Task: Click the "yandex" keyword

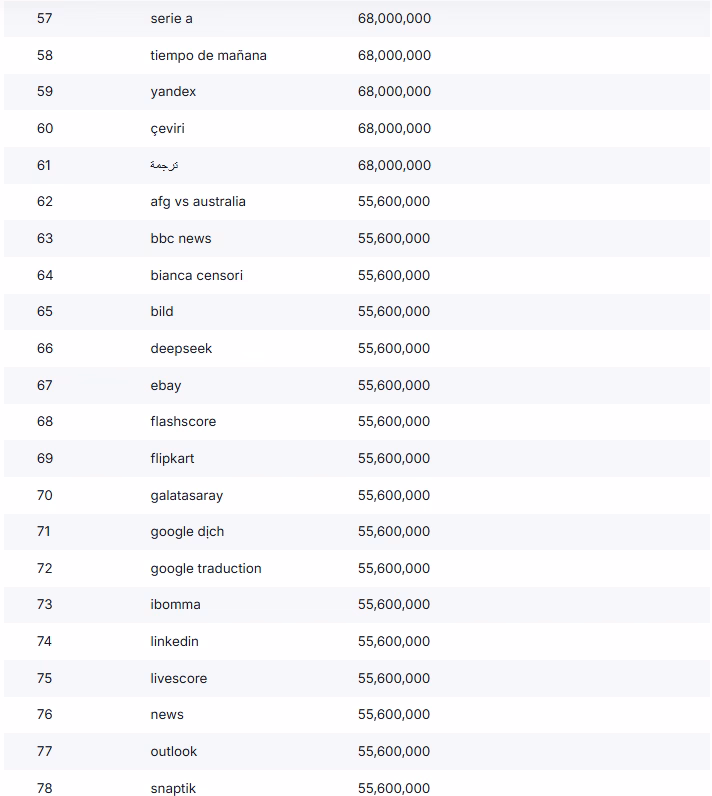Action: point(173,91)
